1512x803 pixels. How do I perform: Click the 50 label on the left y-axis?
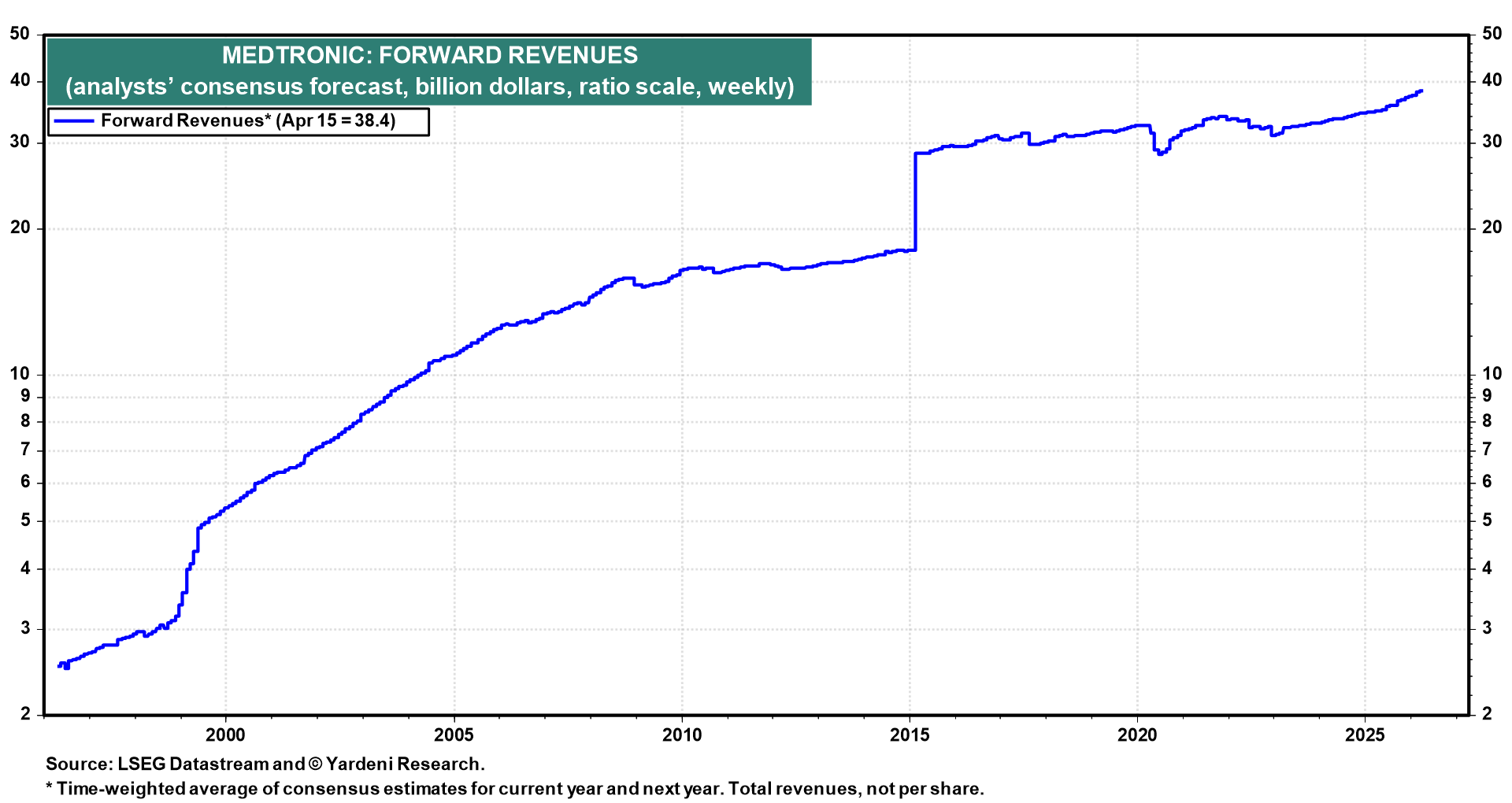click(x=20, y=34)
